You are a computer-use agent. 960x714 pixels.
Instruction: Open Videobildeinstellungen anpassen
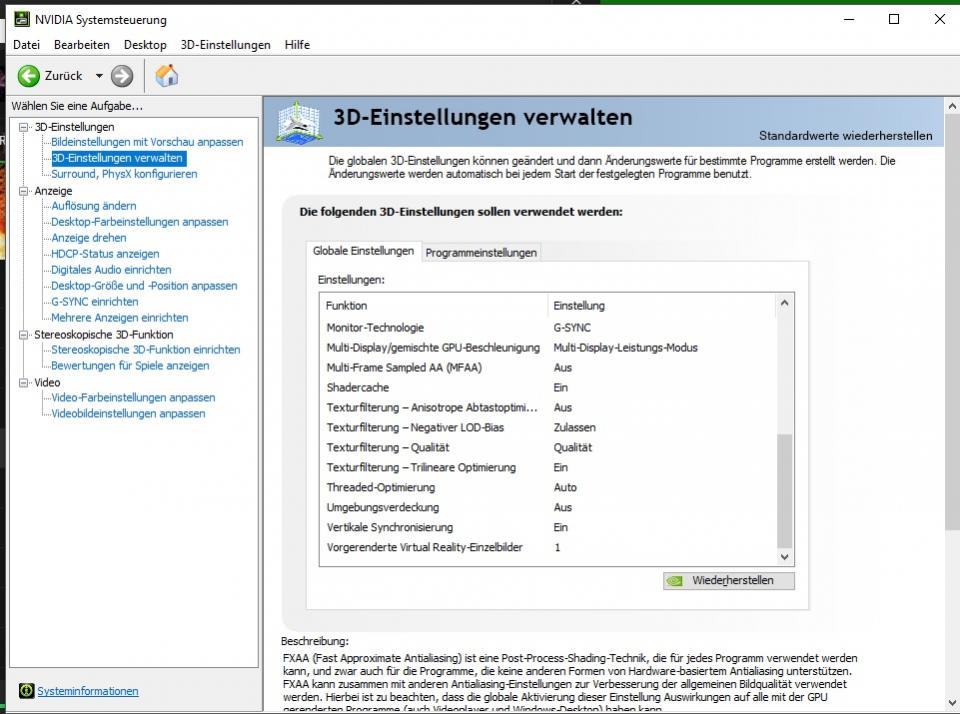click(128, 413)
